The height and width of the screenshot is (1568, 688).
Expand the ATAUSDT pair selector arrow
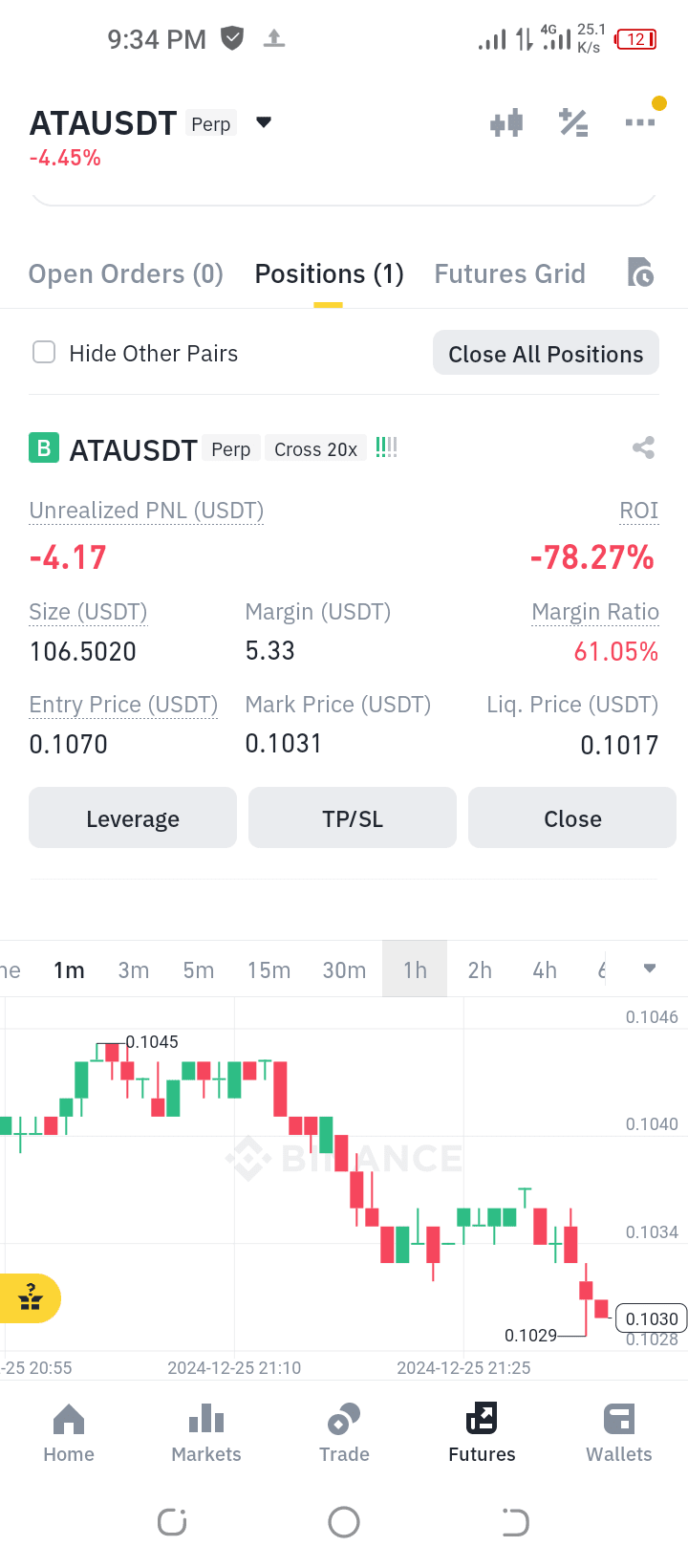265,122
